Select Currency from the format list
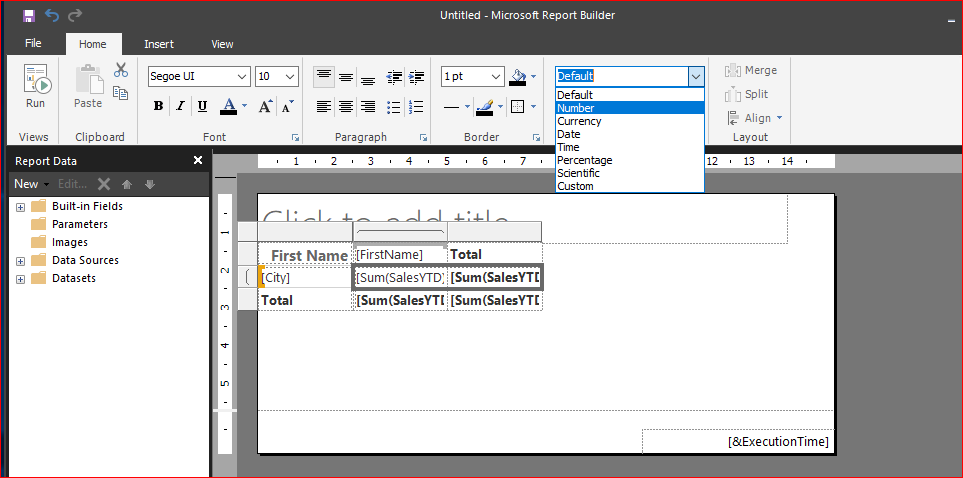The width and height of the screenshot is (963, 478). coord(580,121)
